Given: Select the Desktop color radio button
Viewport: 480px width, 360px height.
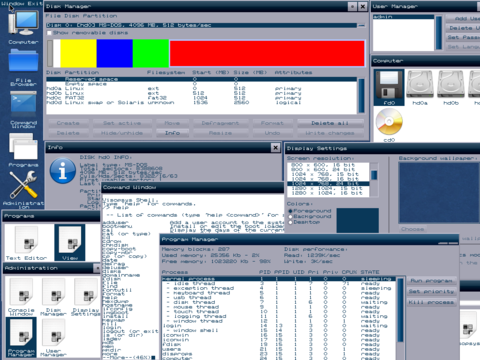Looking at the screenshot, I should [290, 222].
